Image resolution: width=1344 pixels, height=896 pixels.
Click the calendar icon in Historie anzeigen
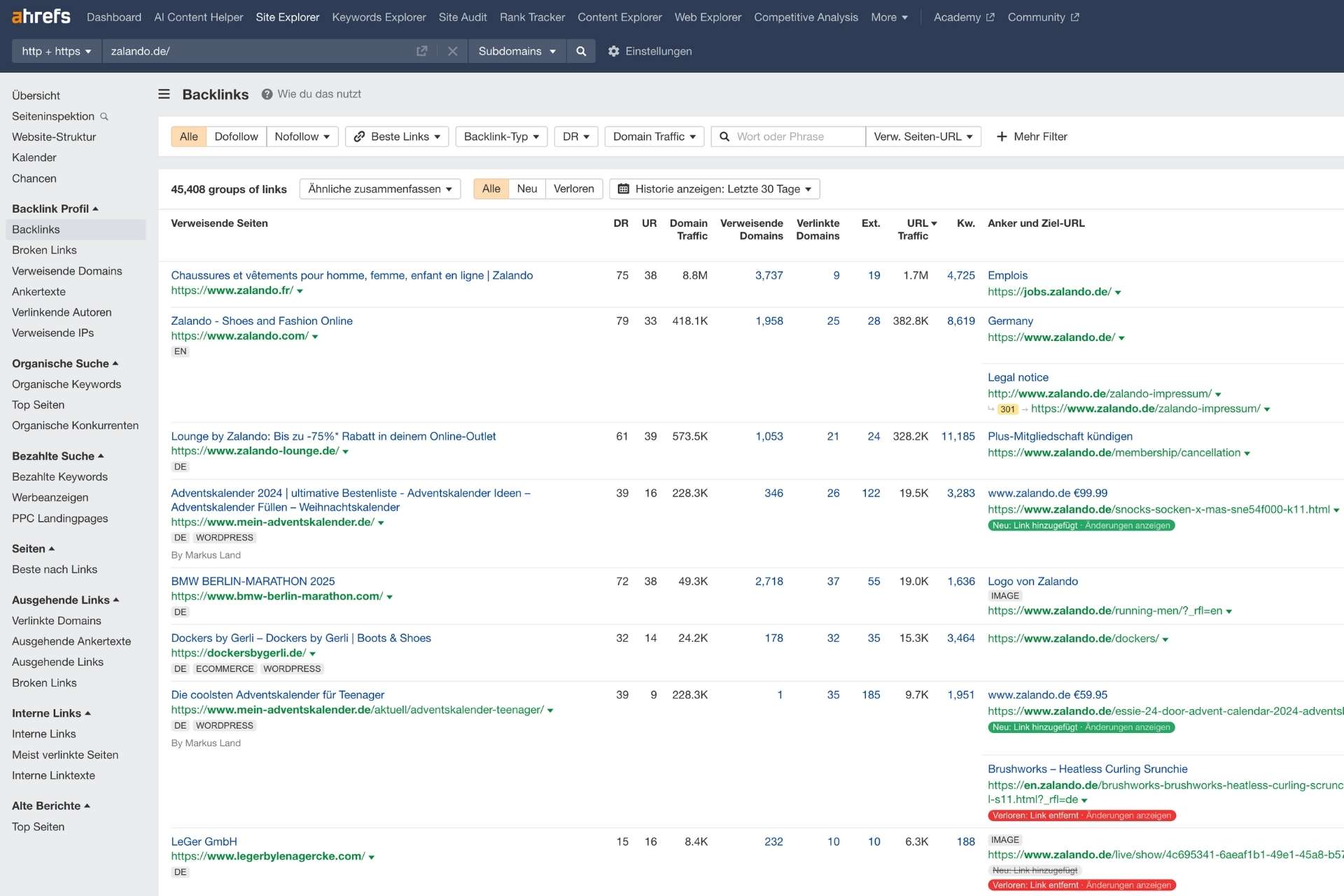pos(623,189)
